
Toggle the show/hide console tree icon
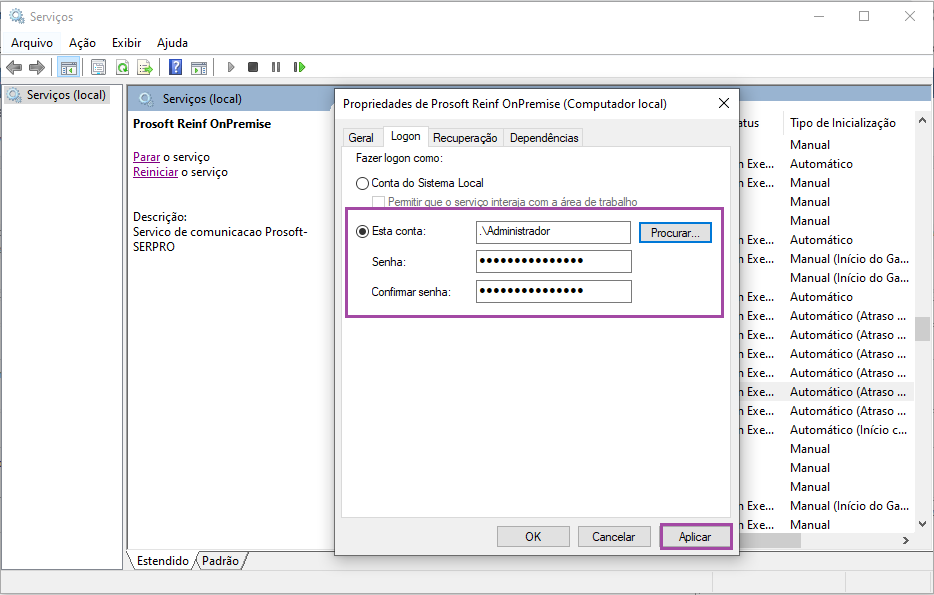click(x=69, y=67)
